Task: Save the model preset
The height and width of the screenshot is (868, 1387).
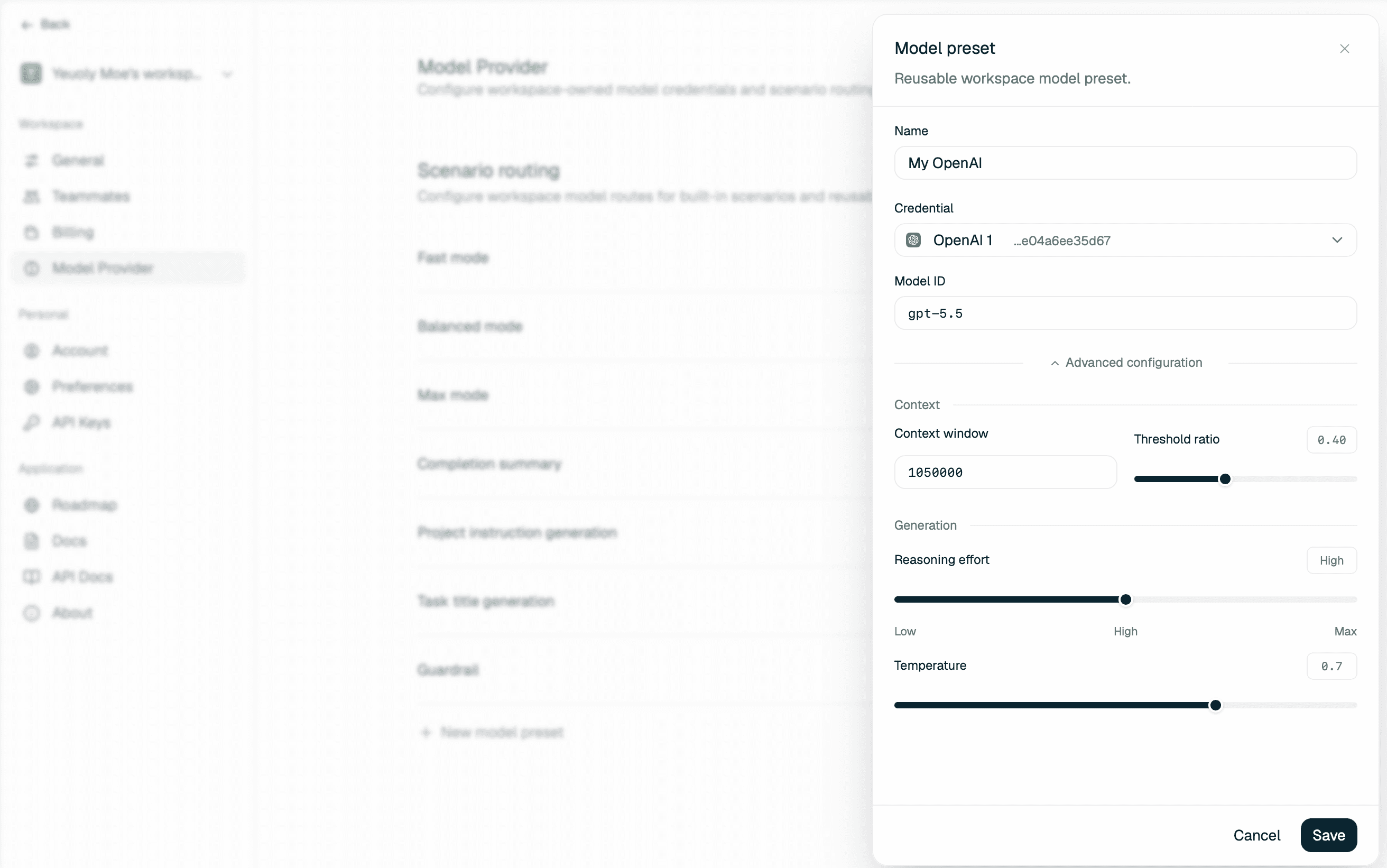Action: (1328, 835)
